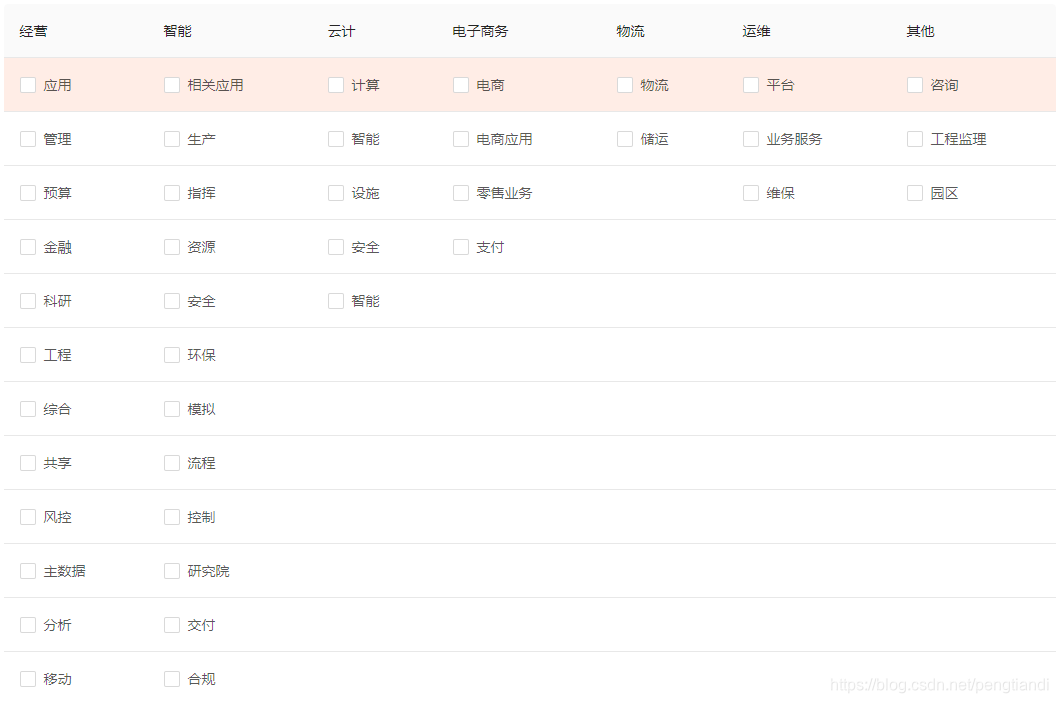Toggle the 环保 checkbox
Image resolution: width=1058 pixels, height=703 pixels.
172,355
